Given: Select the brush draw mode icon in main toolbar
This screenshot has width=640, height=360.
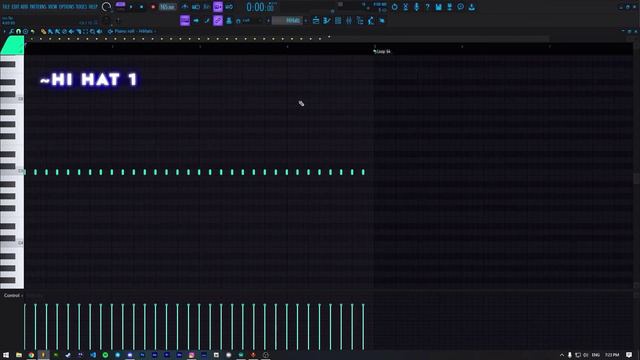Looking at the screenshot, I should (x=207, y=20).
